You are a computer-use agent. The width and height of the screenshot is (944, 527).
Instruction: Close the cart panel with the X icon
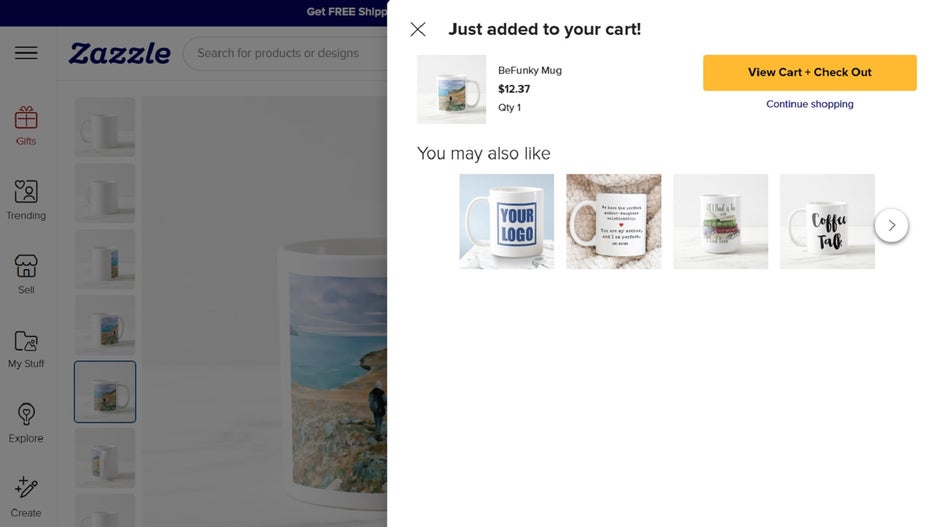[x=418, y=30]
